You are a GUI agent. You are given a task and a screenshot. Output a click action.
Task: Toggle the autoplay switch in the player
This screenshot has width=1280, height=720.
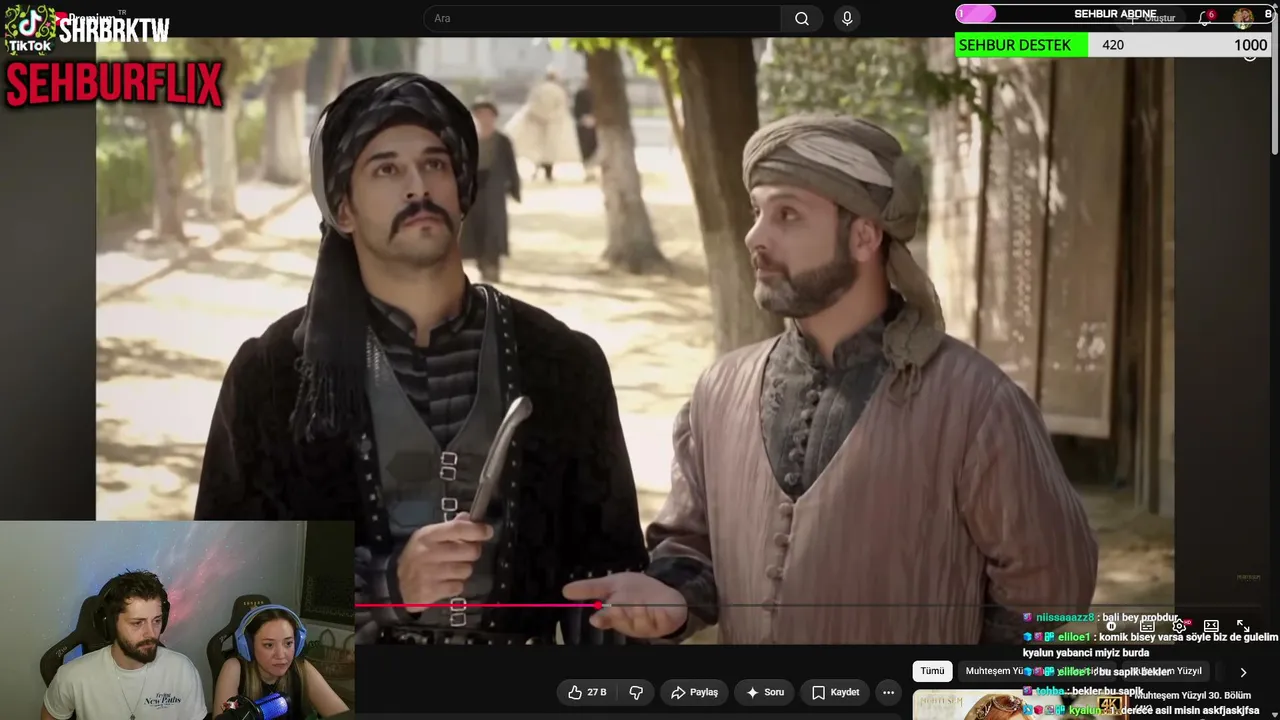point(1112,626)
